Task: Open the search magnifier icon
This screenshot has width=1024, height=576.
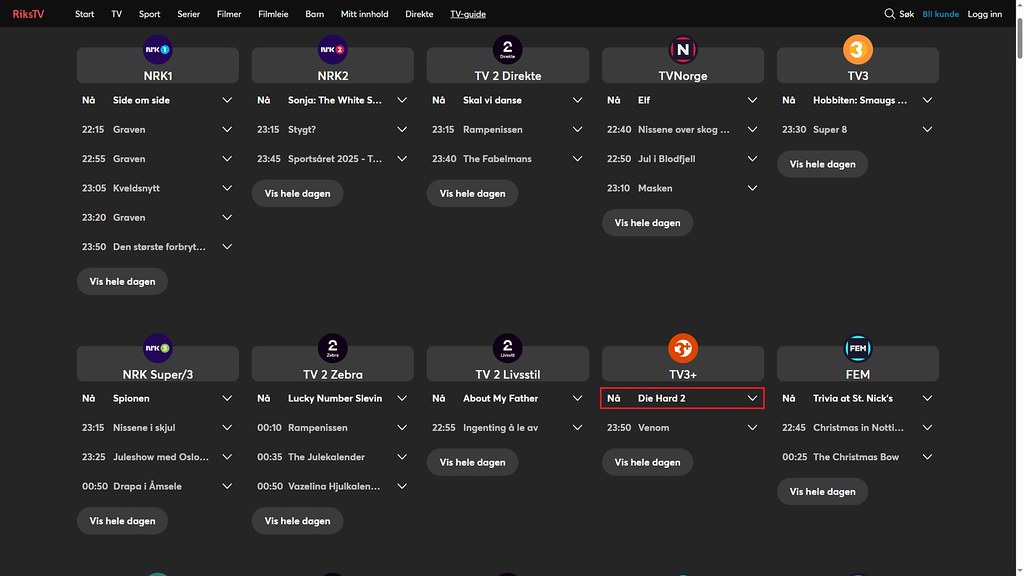Action: click(889, 14)
